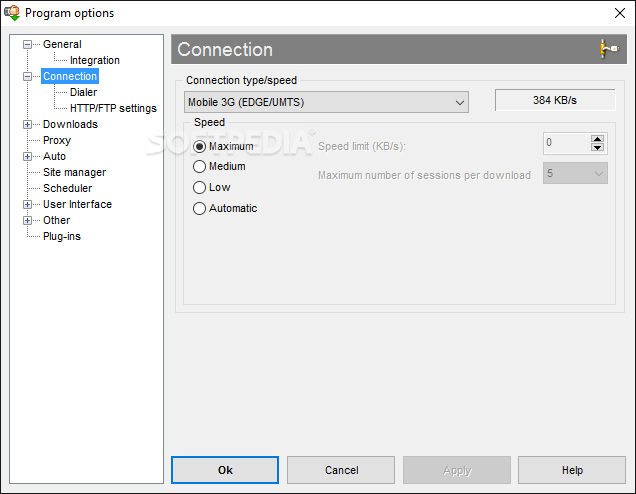Open HTTP/FTP settings page
This screenshot has height=494, width=636.
coord(113,108)
